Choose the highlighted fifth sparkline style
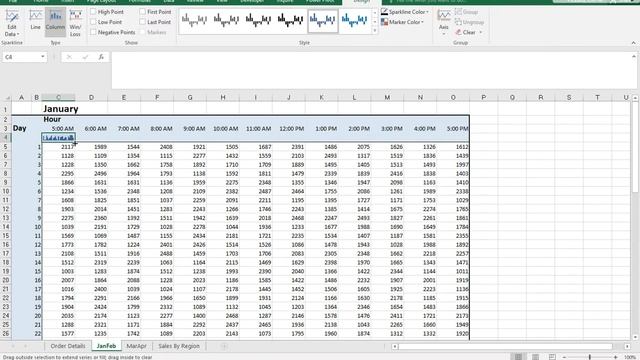 coord(322,20)
